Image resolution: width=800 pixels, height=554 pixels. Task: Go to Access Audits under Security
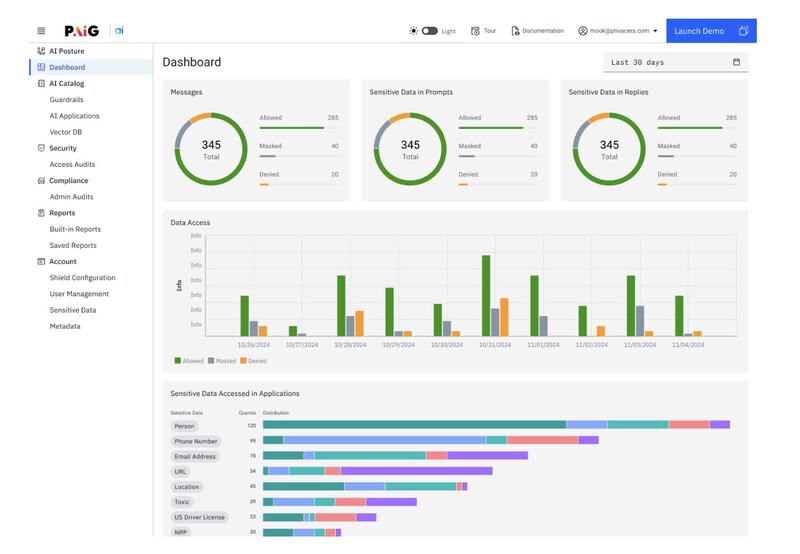tap(72, 164)
